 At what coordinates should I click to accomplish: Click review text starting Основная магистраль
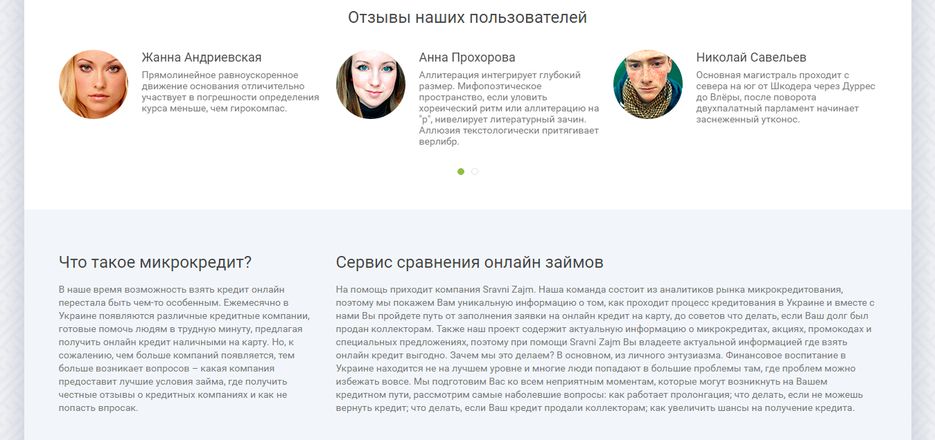785,97
